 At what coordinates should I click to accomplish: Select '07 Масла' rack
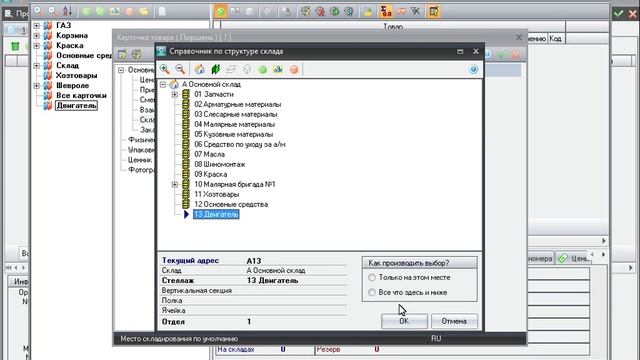click(209, 154)
